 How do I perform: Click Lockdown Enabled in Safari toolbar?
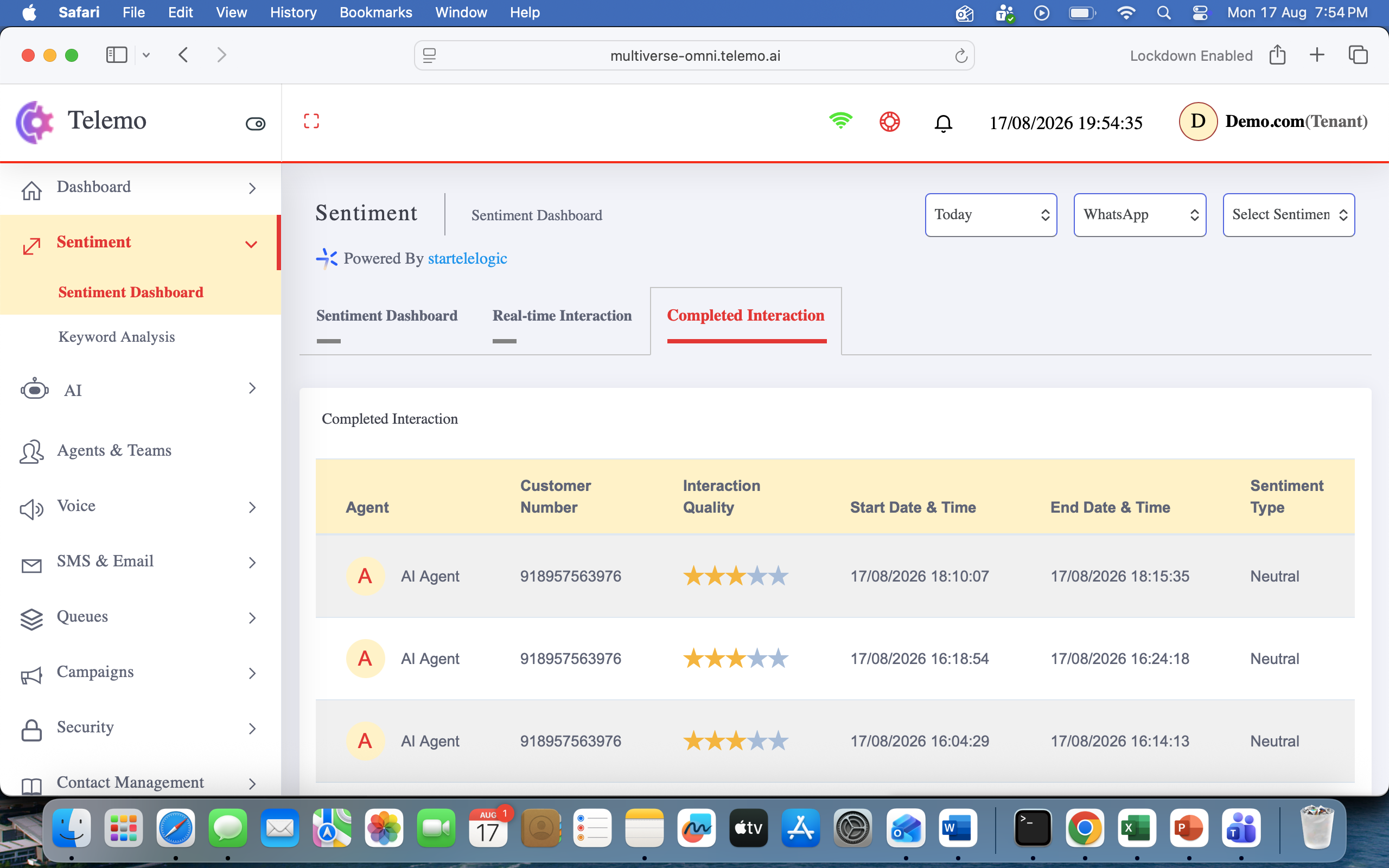tap(1191, 56)
